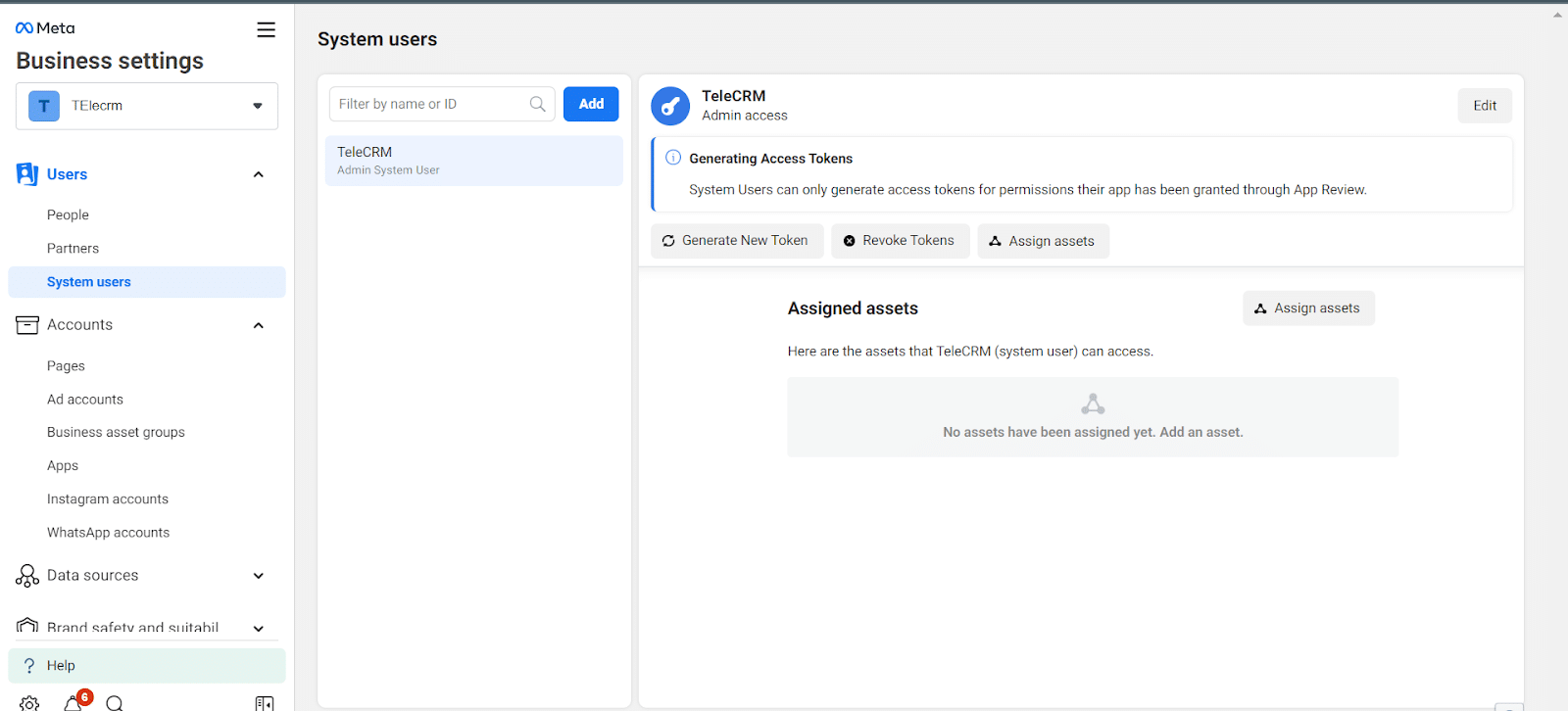Open Apps in the sidebar
The image size is (1568, 711).
(63, 465)
